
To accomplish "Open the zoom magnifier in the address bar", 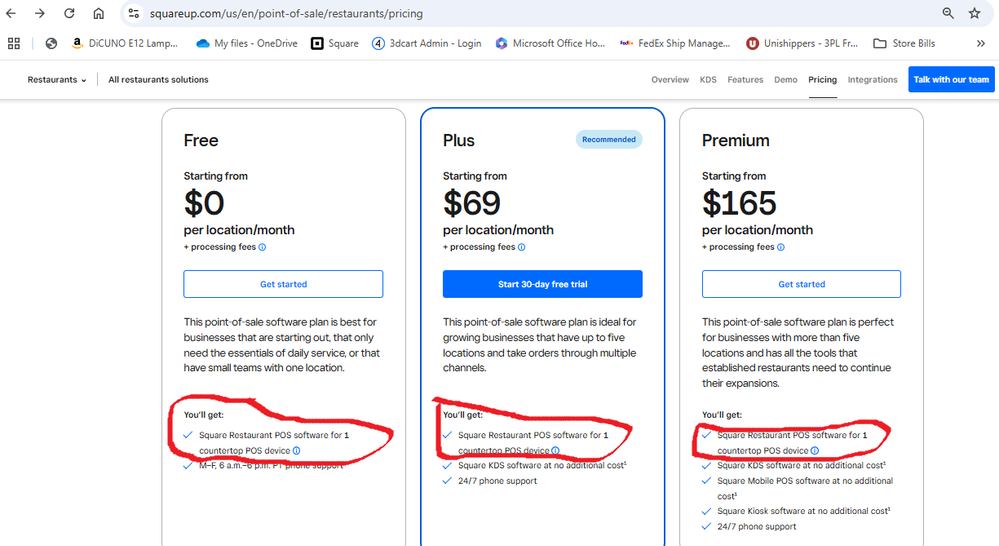I will pyautogui.click(x=947, y=14).
